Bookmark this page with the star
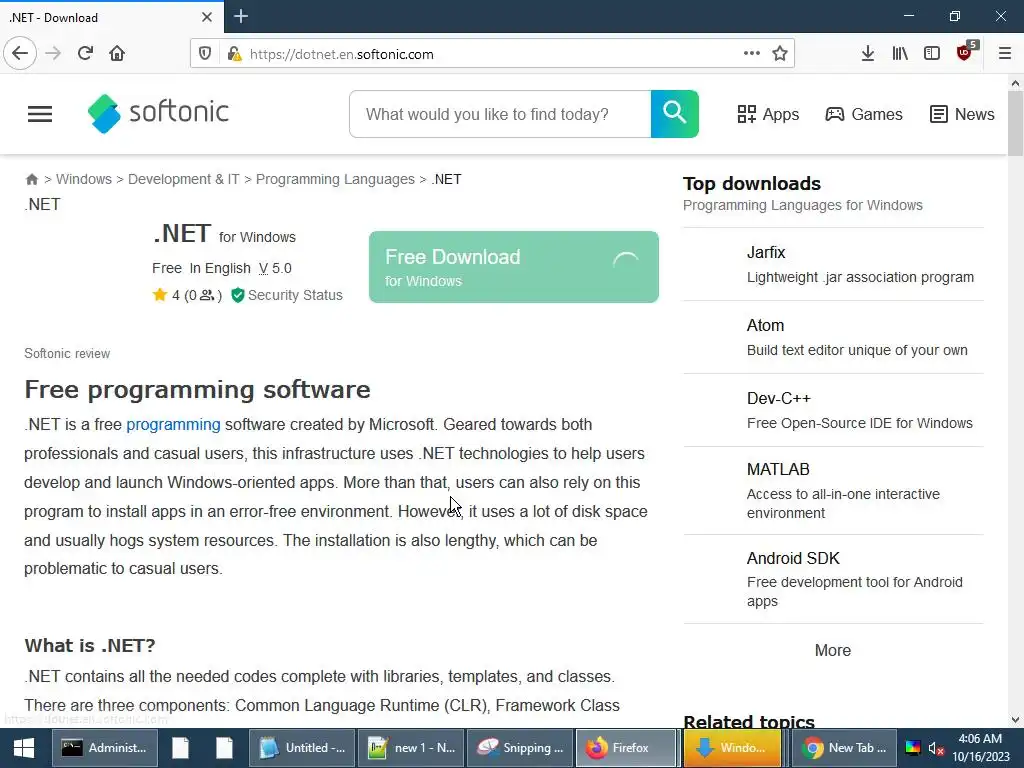 780,54
